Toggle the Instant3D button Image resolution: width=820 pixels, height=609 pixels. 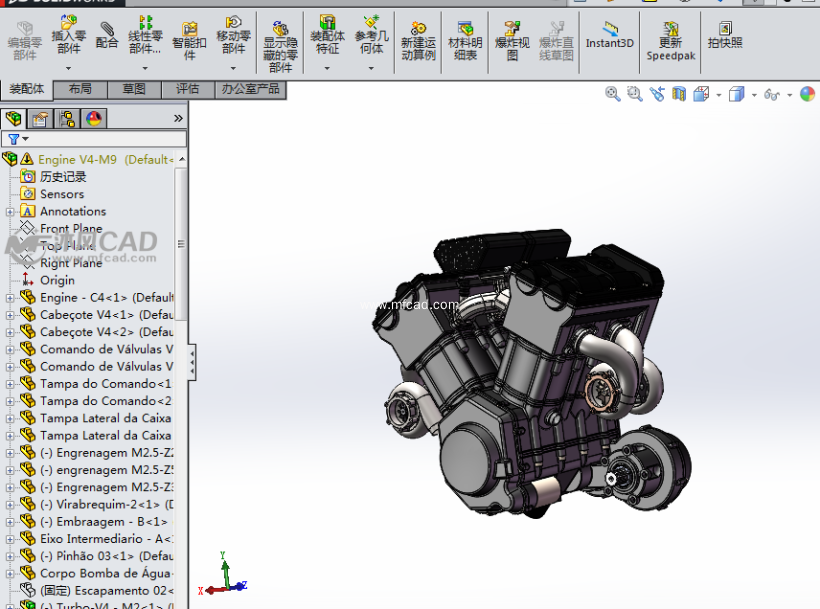coord(609,35)
